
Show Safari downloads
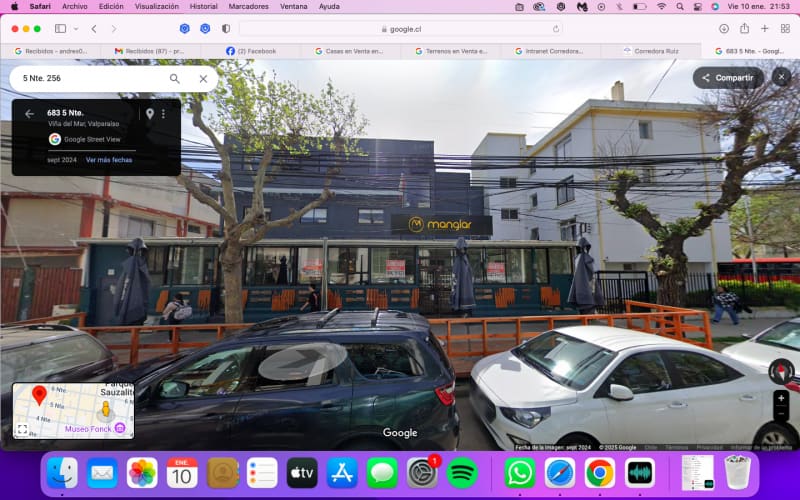click(x=723, y=29)
